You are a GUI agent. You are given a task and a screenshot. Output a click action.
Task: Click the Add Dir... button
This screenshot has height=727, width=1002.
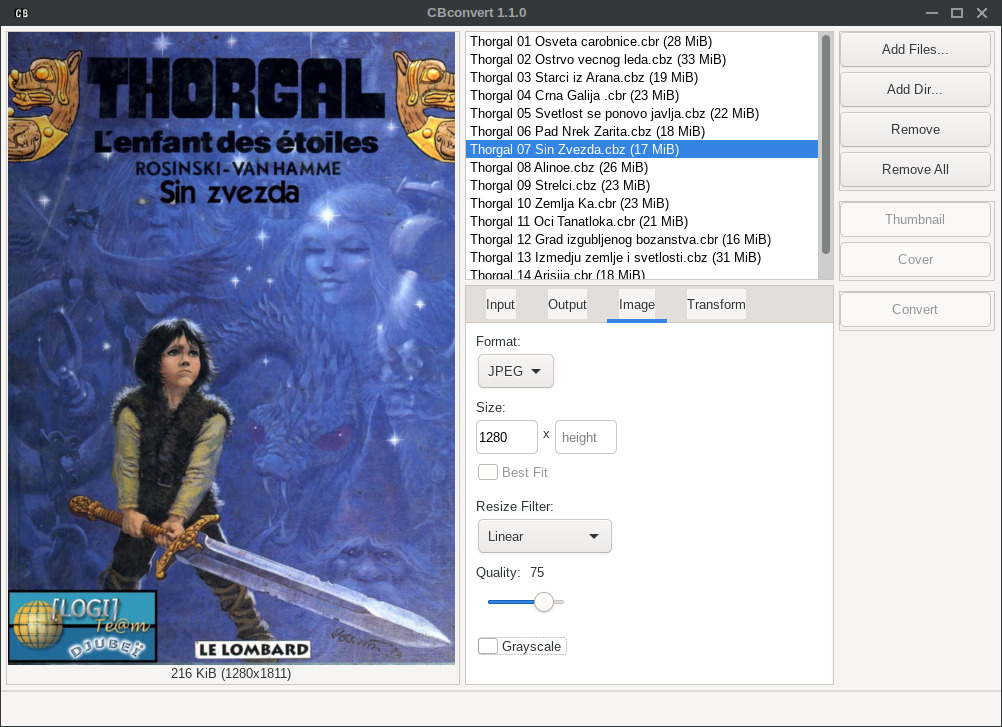click(x=914, y=89)
